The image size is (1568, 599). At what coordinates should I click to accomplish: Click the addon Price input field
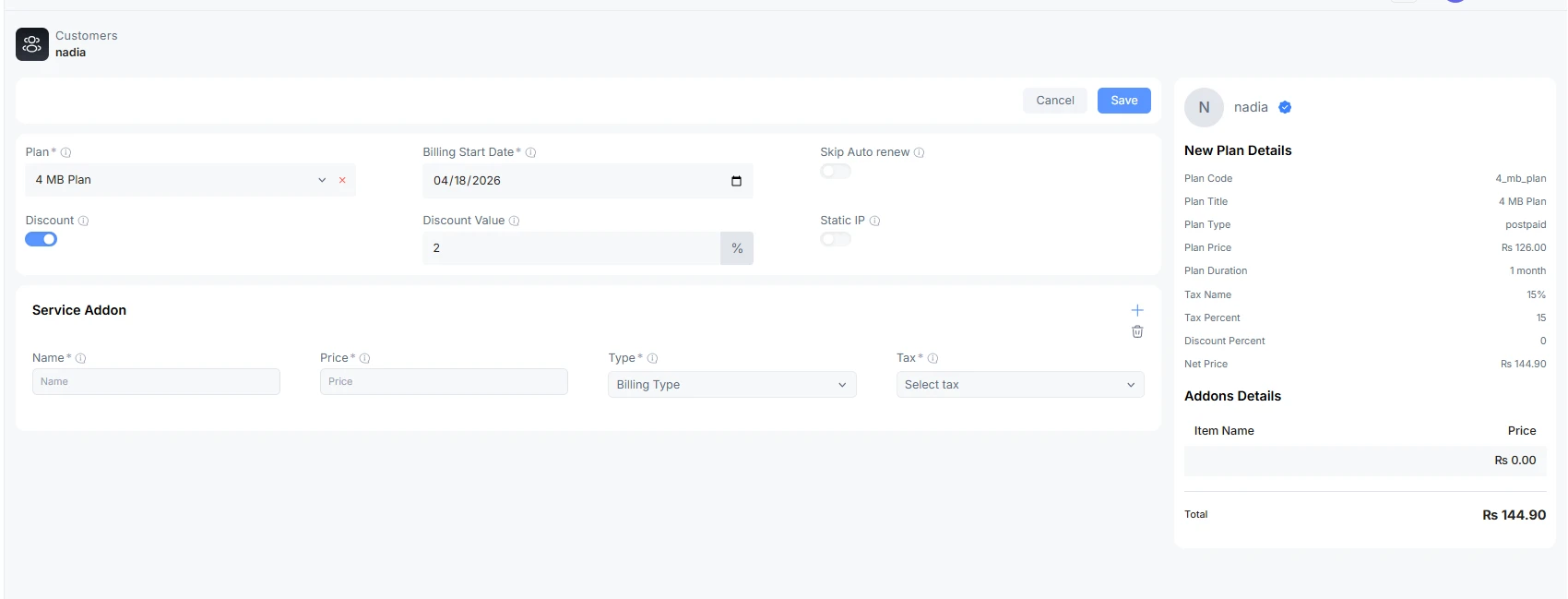click(x=444, y=382)
